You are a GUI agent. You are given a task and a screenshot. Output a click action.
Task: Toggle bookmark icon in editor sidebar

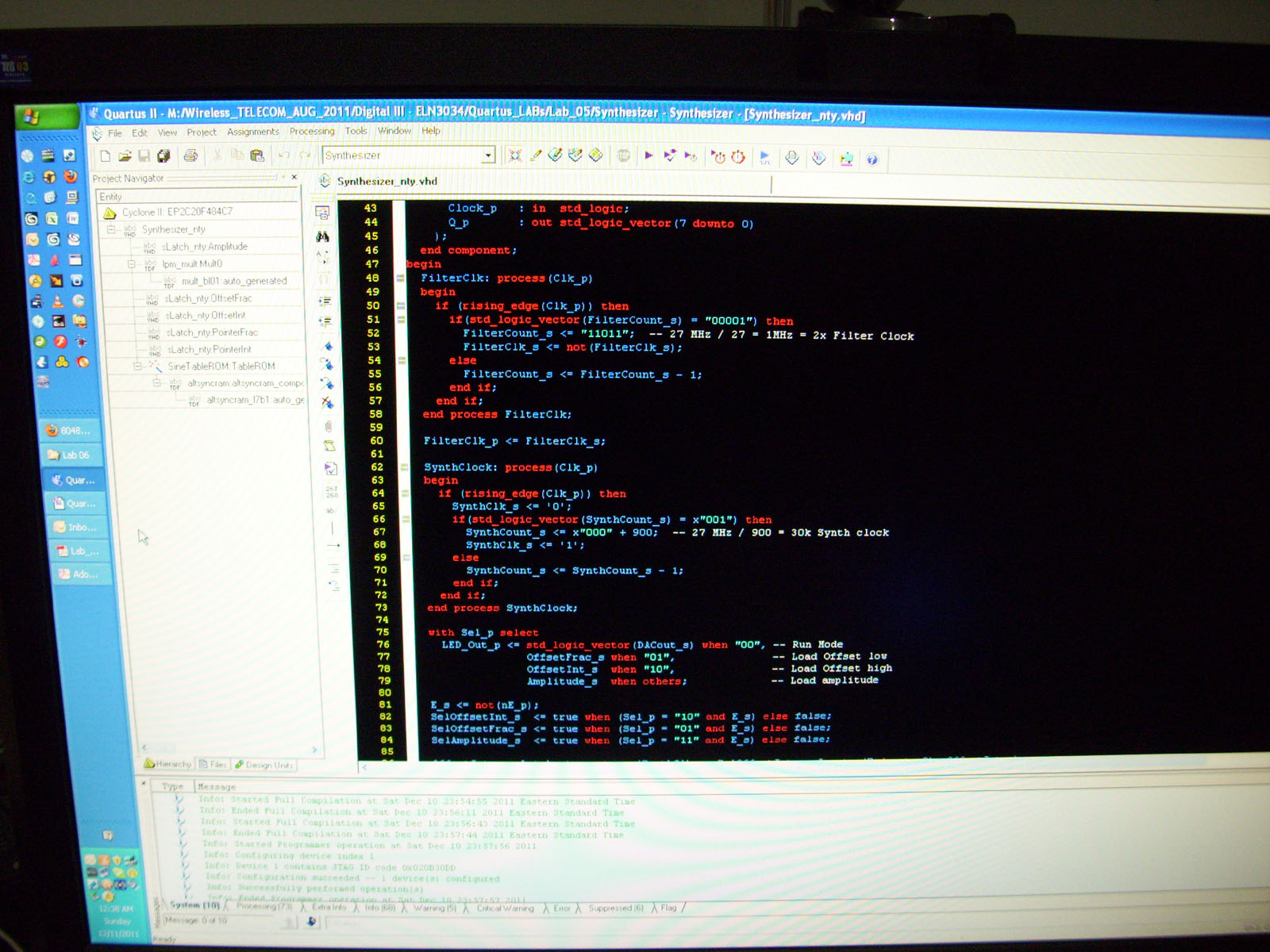pyautogui.click(x=325, y=346)
